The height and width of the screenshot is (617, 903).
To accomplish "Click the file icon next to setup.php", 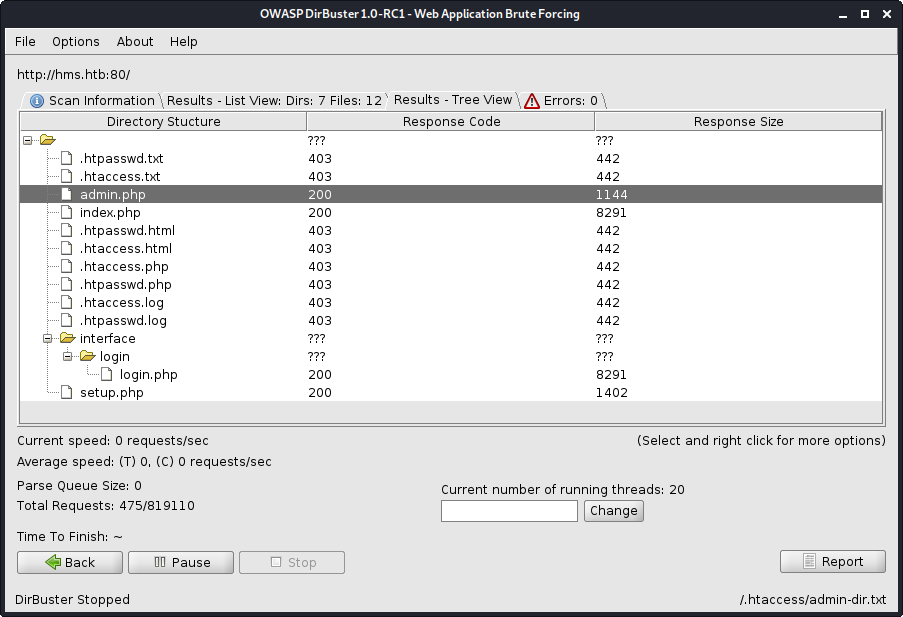I will coord(67,392).
